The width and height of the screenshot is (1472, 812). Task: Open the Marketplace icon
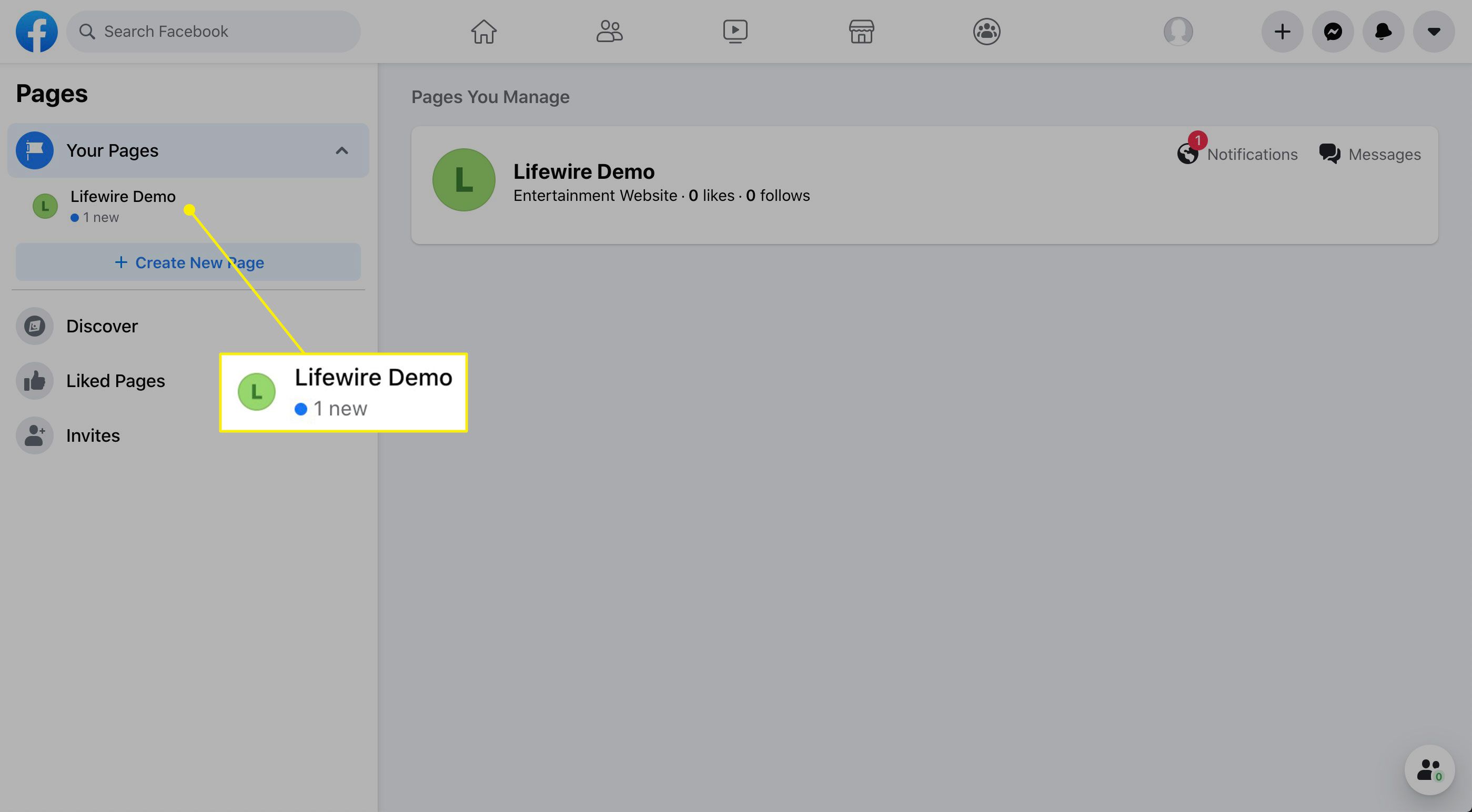861,32
